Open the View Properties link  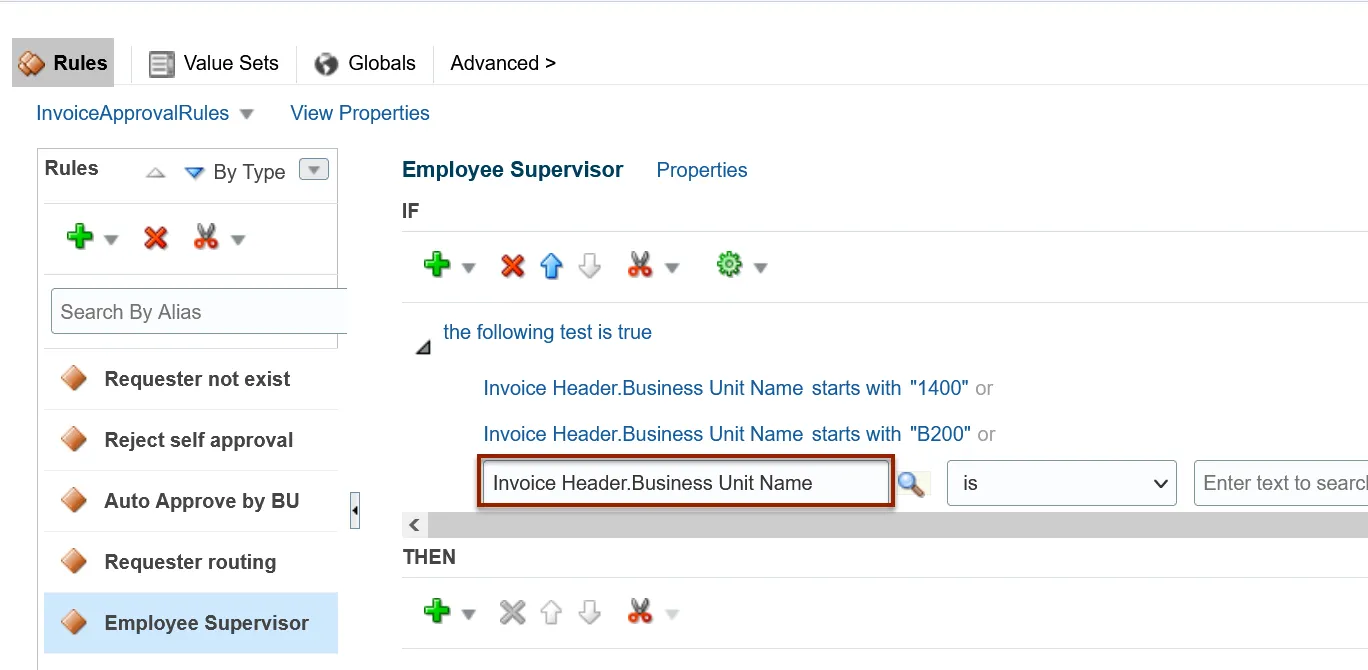tap(360, 113)
